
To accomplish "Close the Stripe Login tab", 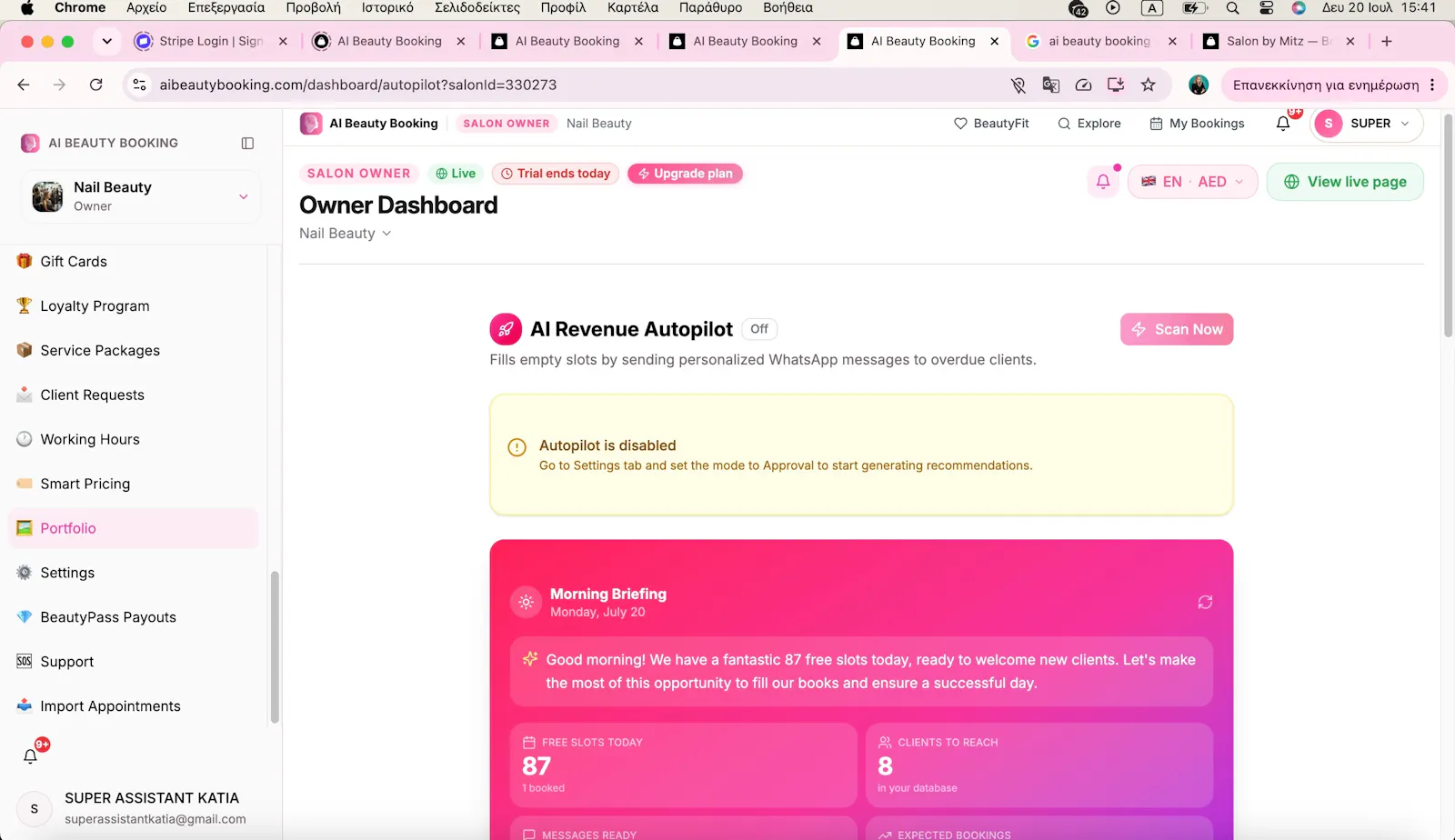I will tap(283, 41).
